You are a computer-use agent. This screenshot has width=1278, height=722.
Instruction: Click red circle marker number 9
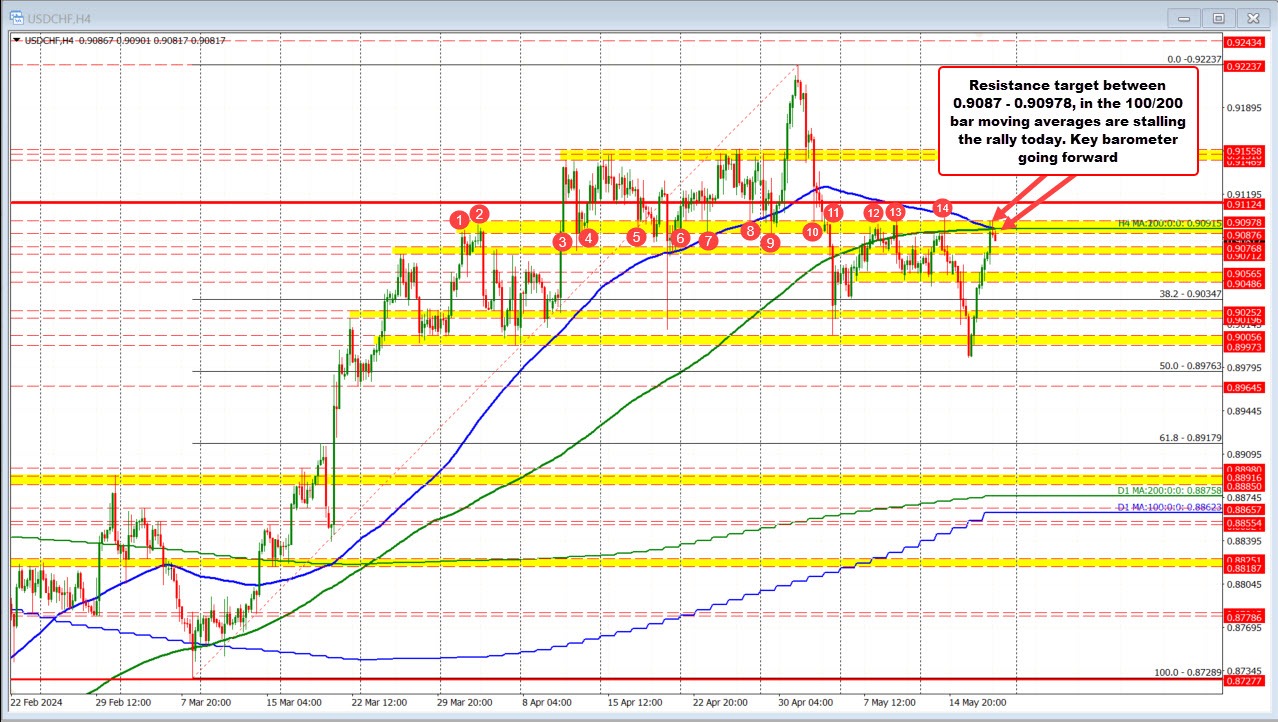[x=770, y=242]
